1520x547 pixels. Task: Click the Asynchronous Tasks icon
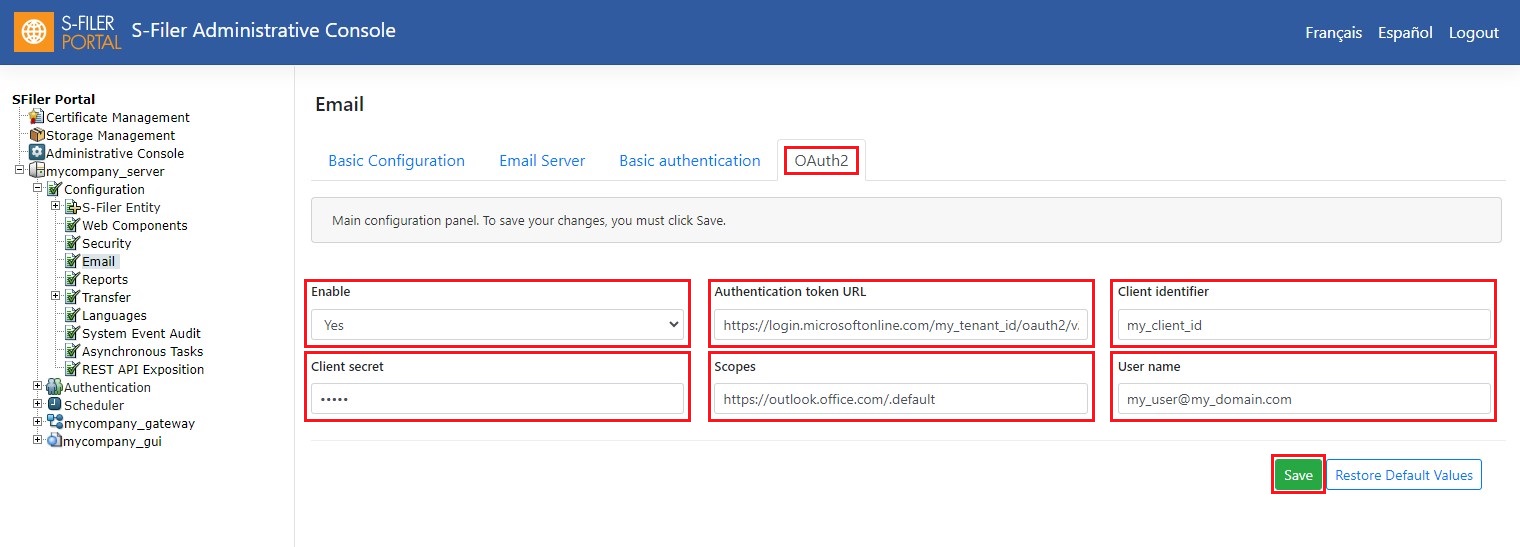(73, 351)
